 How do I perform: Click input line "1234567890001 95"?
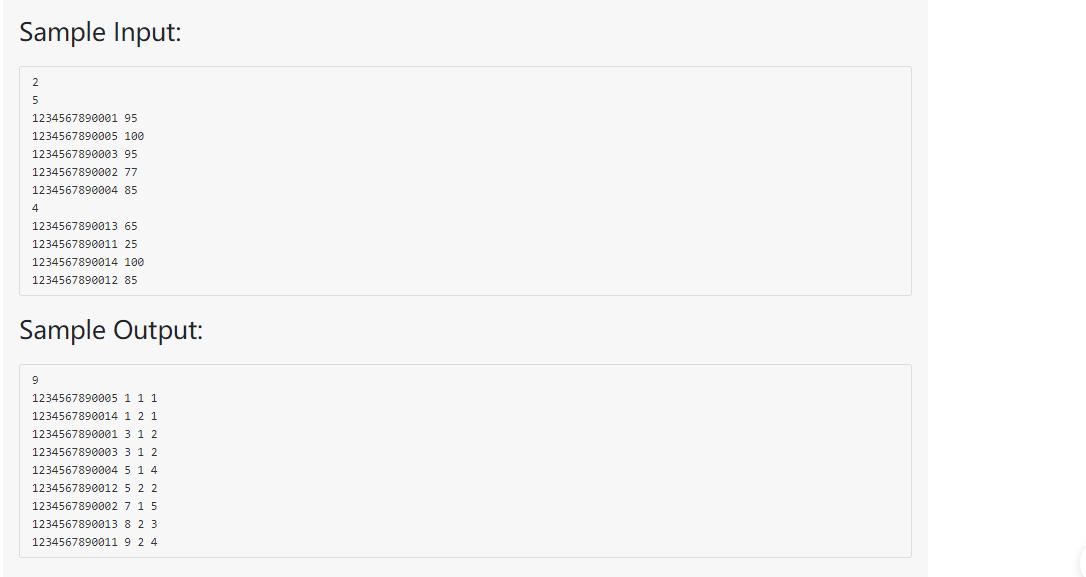click(x=85, y=118)
